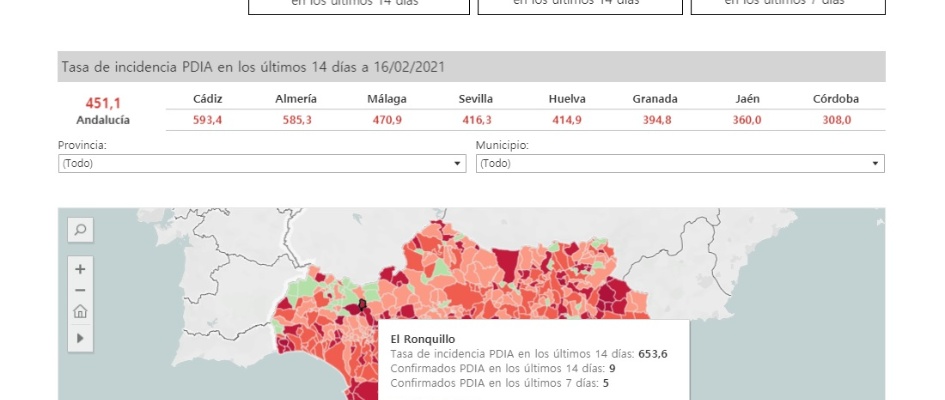Click the dark red Ronquillo map region
The height and width of the screenshot is (400, 945).
click(x=362, y=302)
